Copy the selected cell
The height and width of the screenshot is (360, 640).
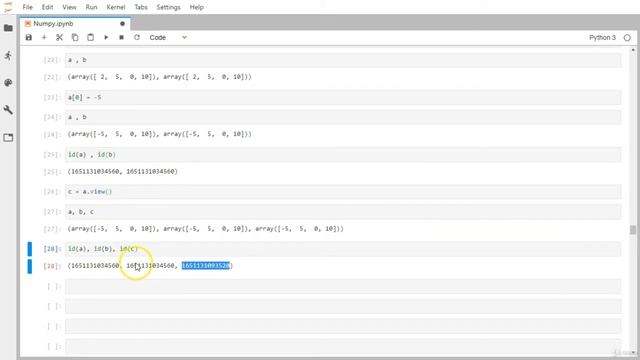pyautogui.click(x=75, y=38)
